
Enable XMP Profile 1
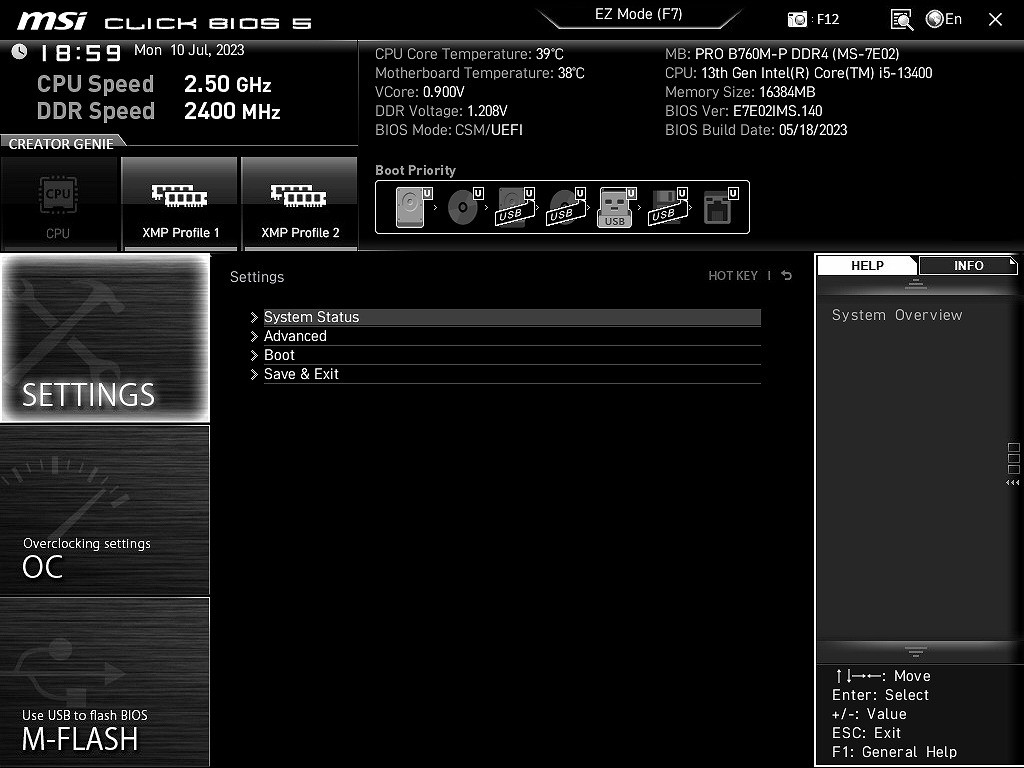(180, 203)
